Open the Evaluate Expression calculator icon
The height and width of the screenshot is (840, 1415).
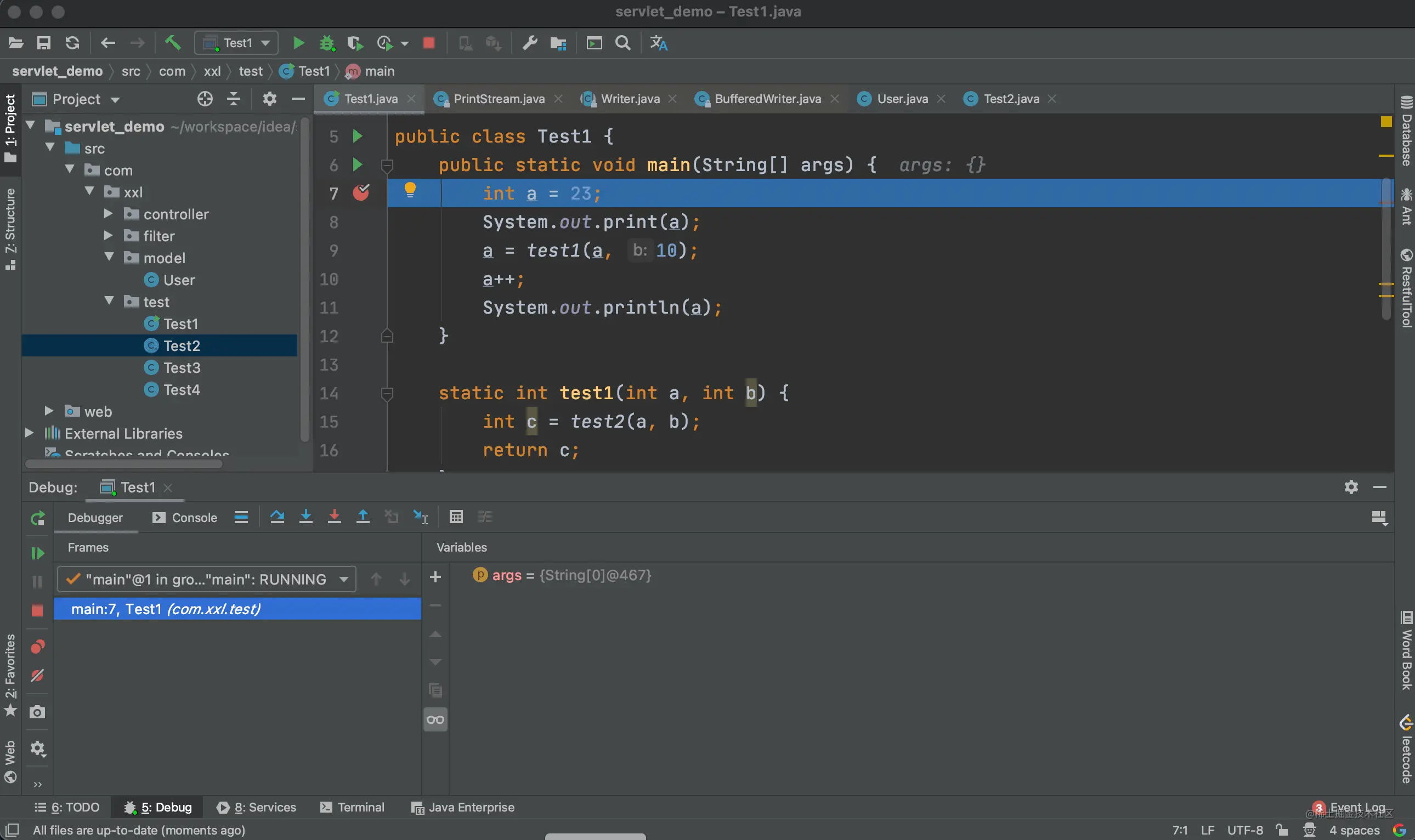coord(456,517)
